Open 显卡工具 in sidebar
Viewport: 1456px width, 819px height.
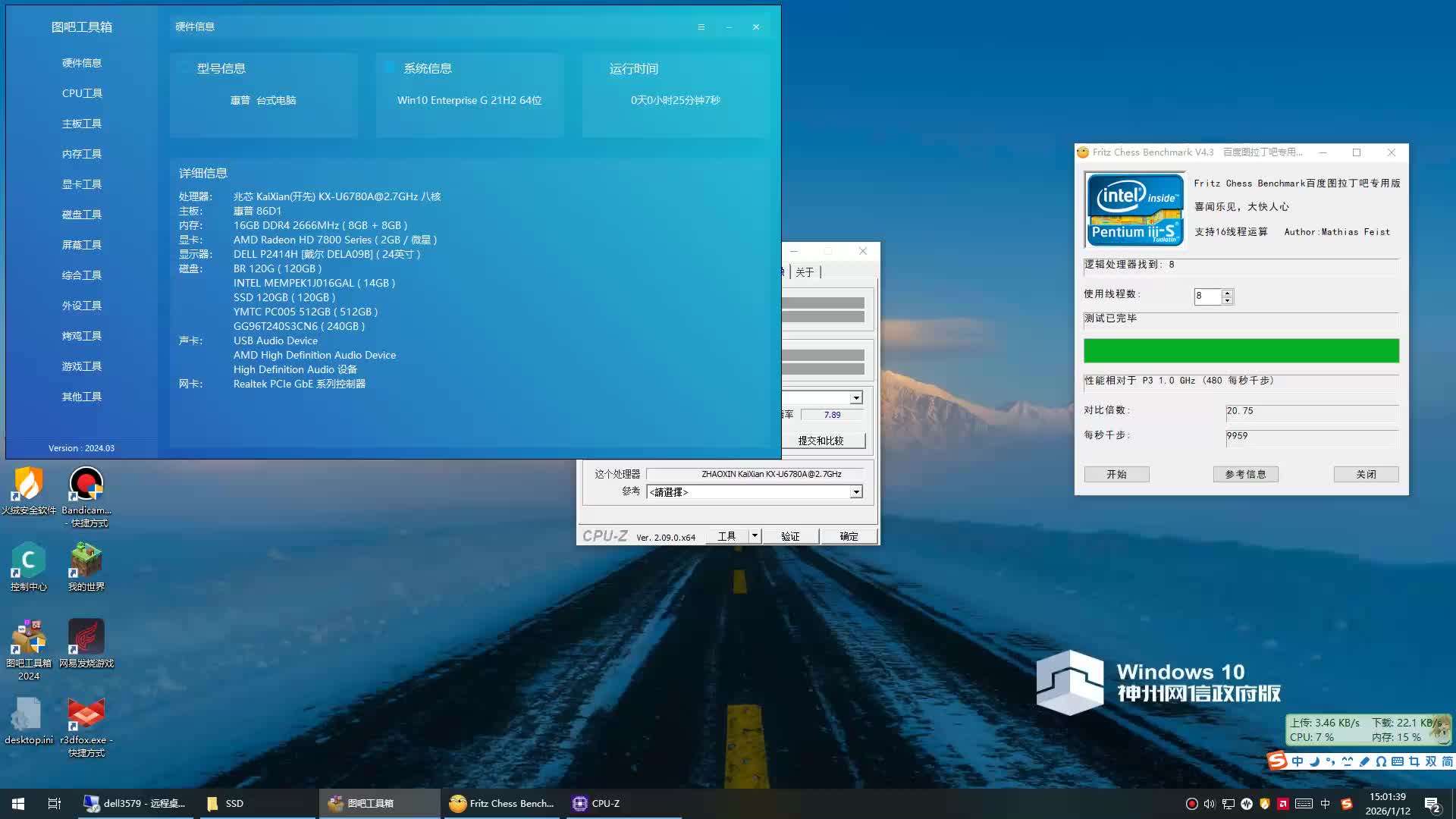(x=82, y=184)
